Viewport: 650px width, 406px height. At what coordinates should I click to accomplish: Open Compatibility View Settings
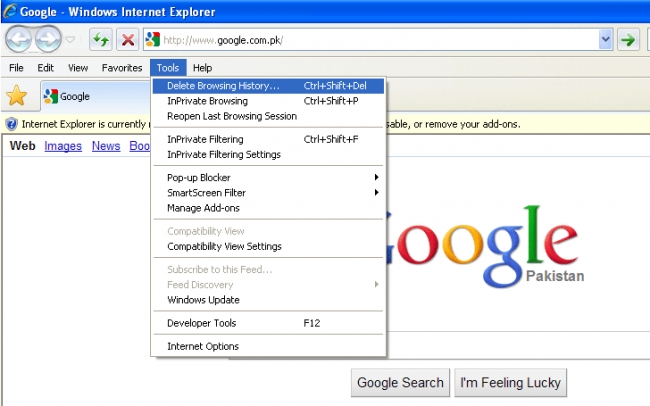point(268,246)
